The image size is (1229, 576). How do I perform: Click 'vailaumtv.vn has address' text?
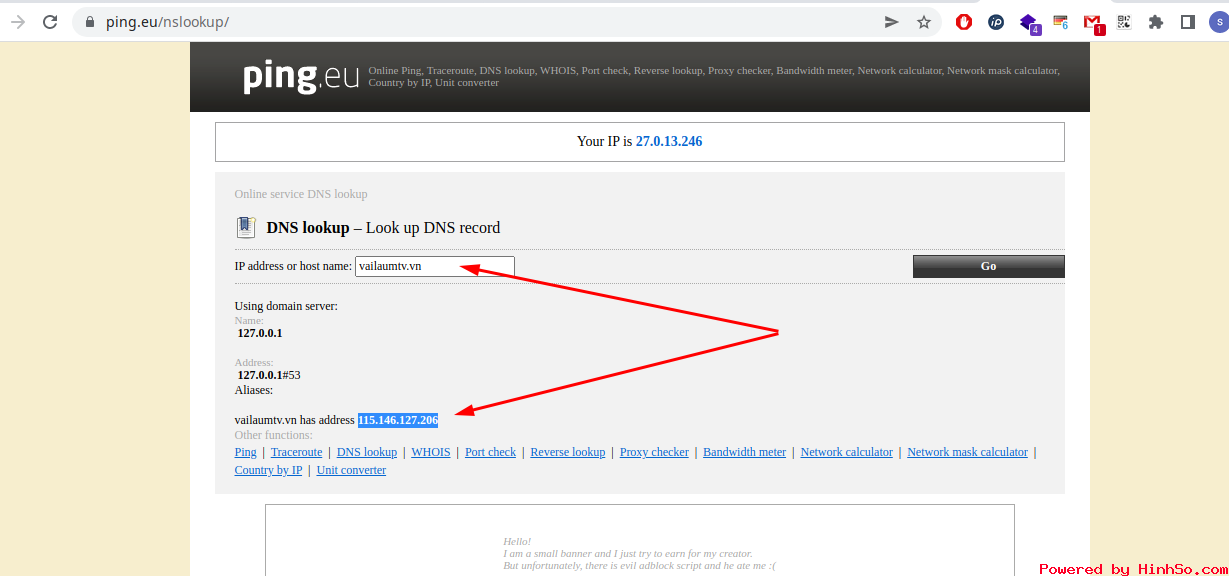tap(295, 420)
